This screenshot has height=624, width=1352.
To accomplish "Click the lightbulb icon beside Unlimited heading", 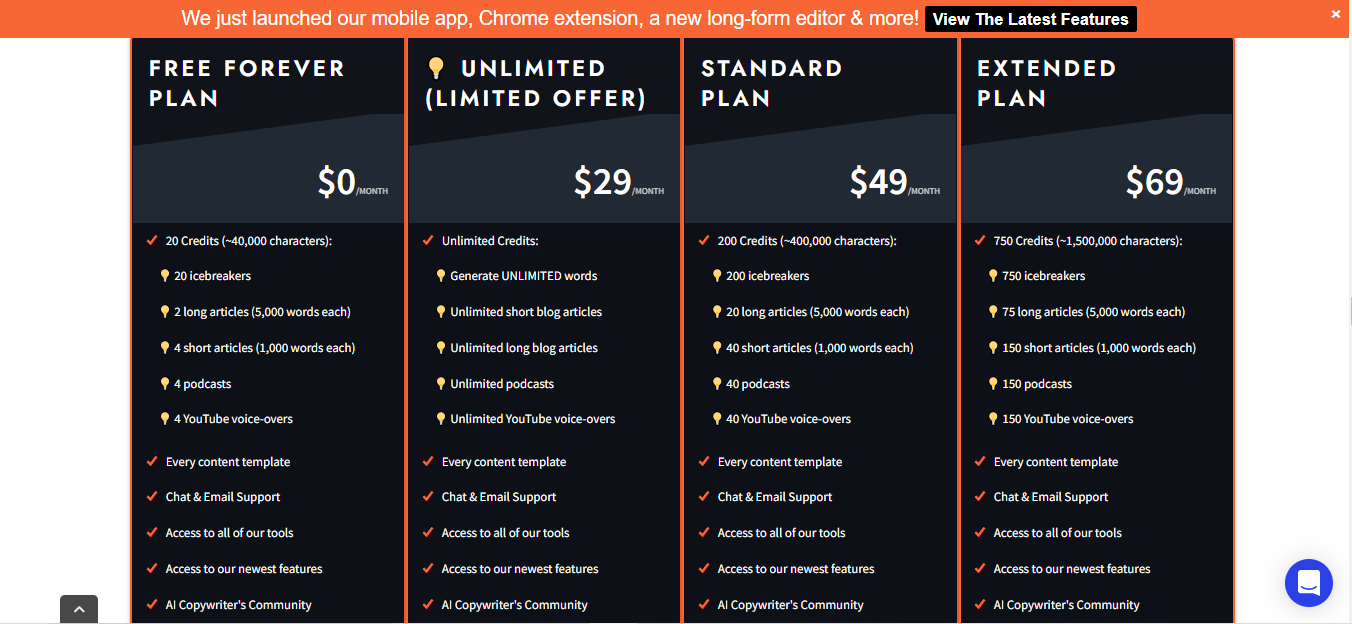I will click(435, 68).
